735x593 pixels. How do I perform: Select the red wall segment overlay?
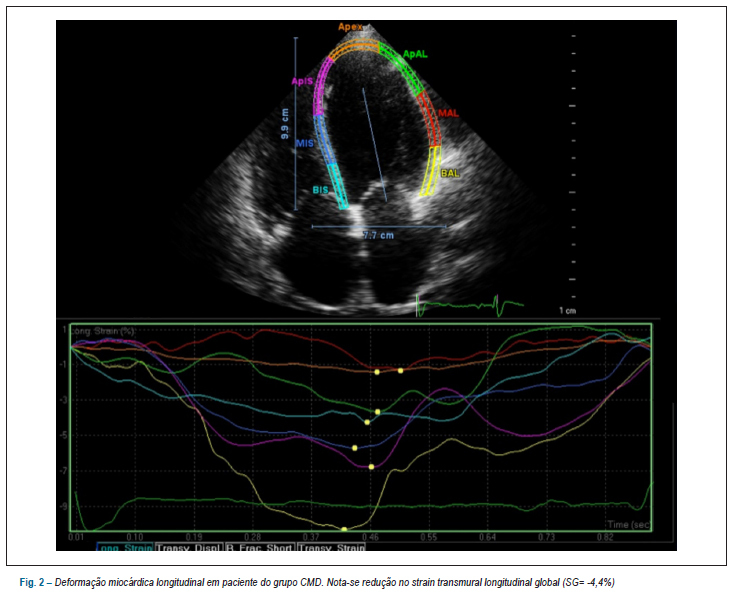click(x=430, y=119)
